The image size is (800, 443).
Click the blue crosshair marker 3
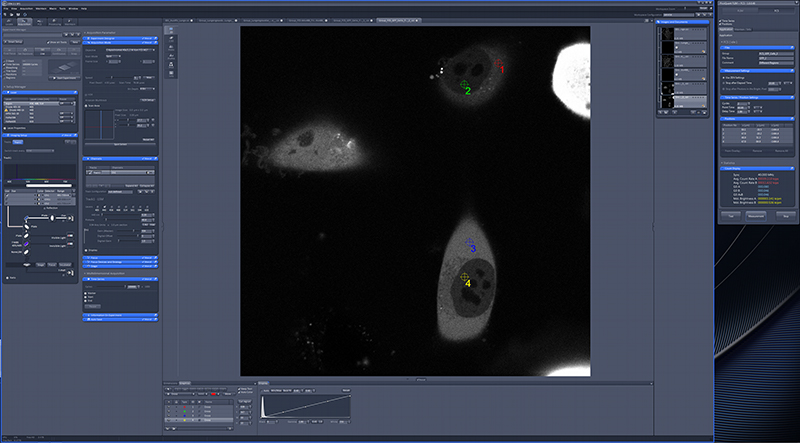471,244
